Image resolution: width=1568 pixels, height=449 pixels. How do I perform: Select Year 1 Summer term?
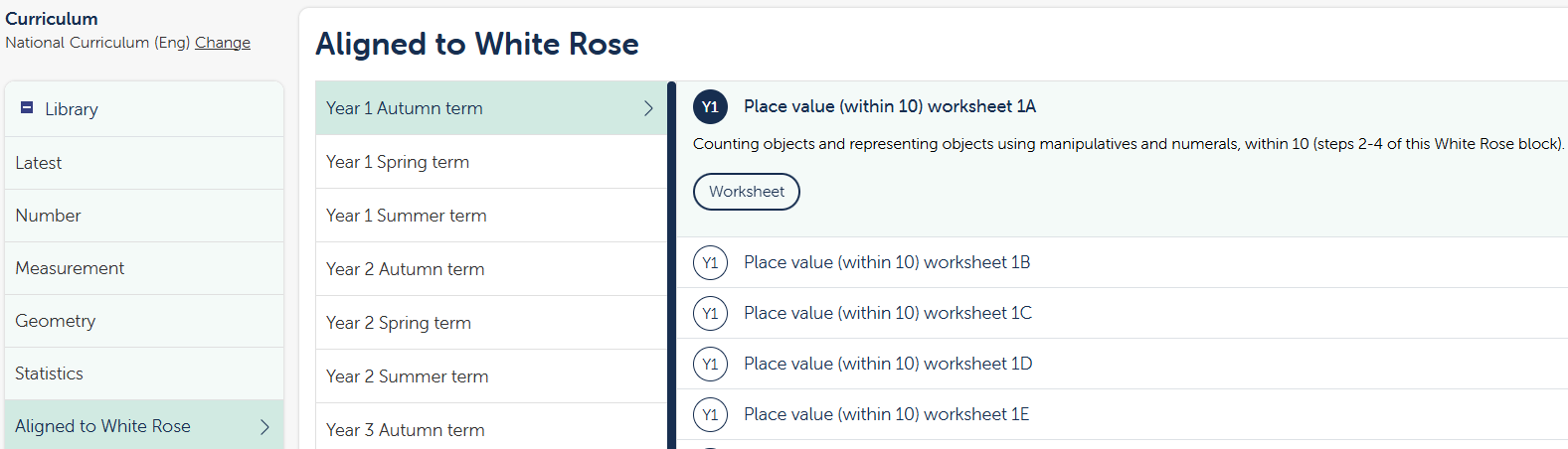point(491,216)
